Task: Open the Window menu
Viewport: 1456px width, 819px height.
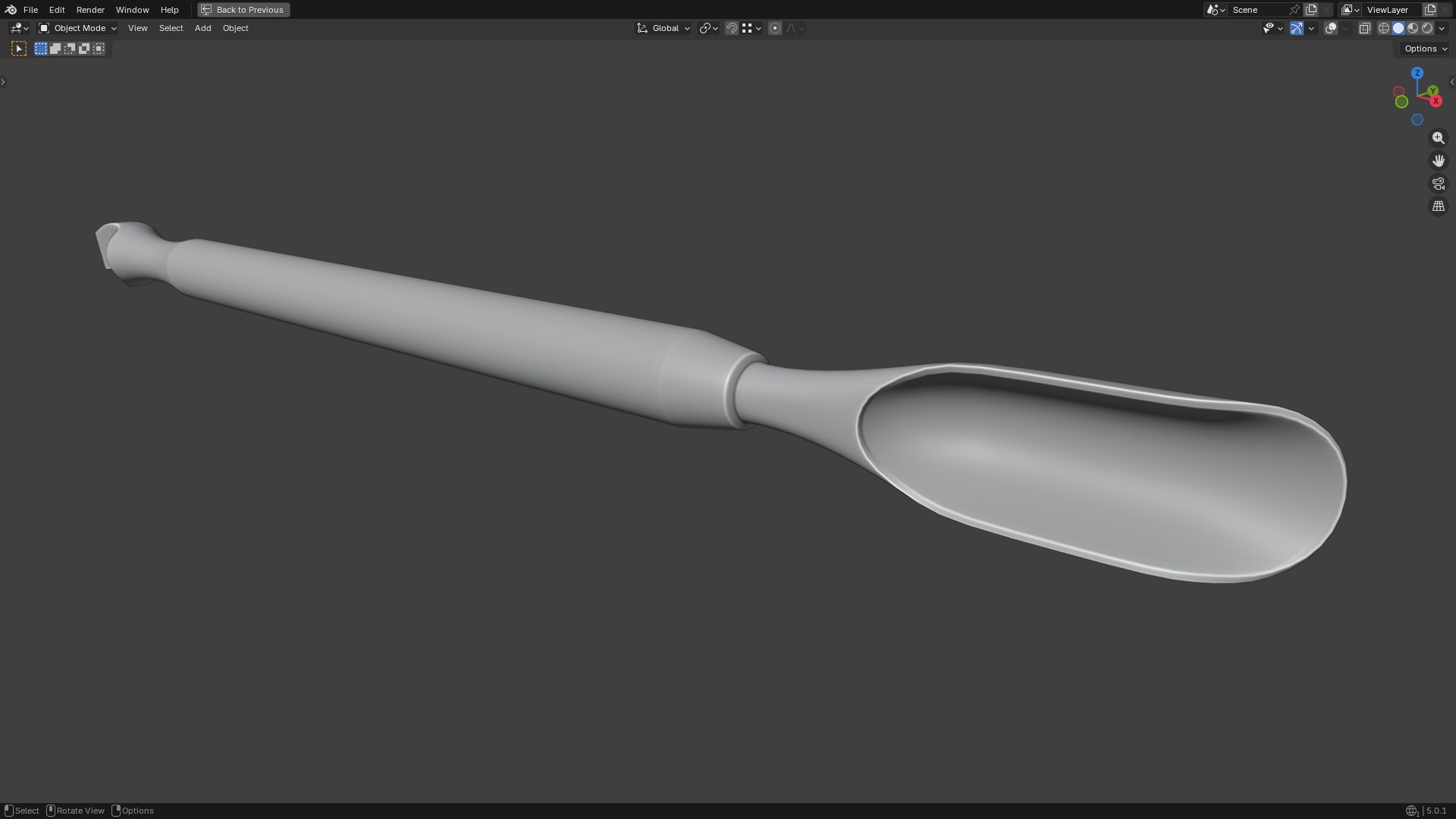Action: coord(132,10)
